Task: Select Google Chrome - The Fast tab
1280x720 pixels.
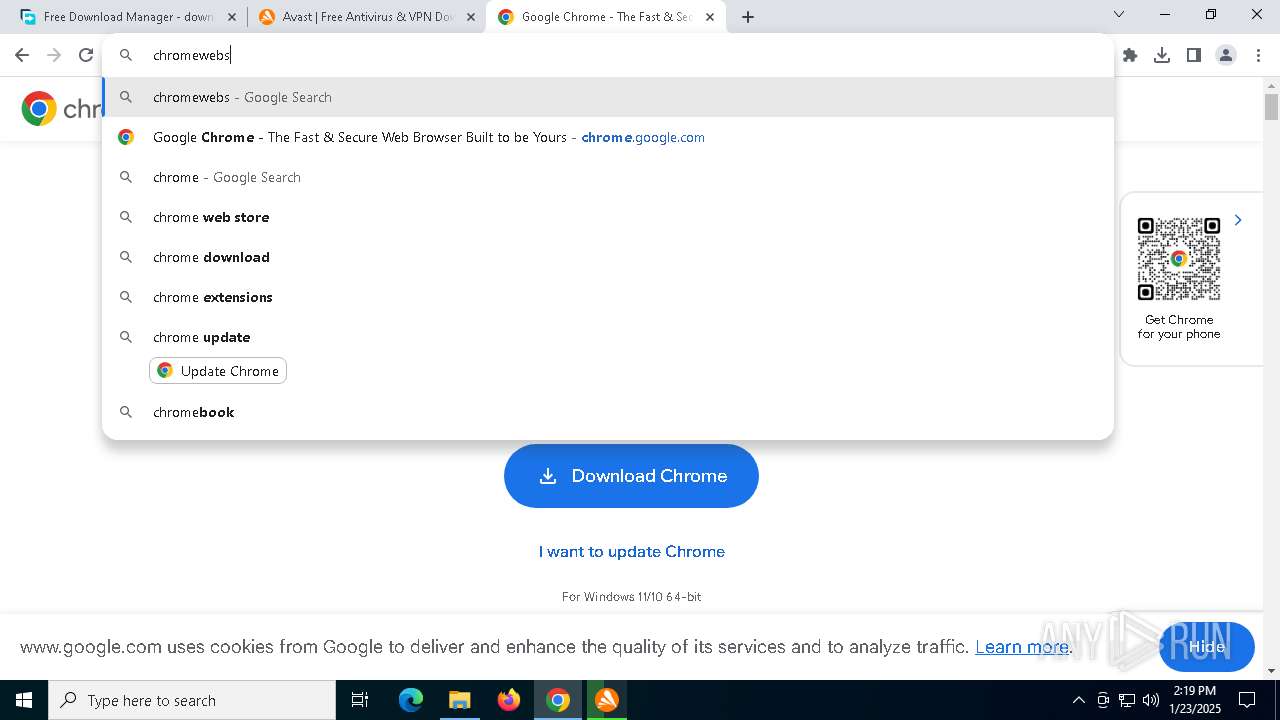Action: [606, 17]
